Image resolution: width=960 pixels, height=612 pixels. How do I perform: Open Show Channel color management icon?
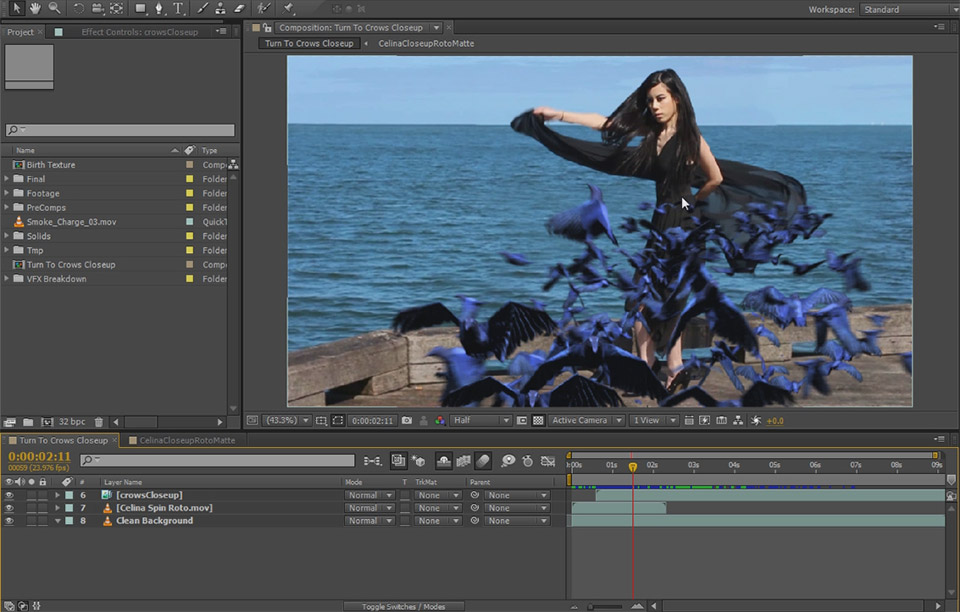pyautogui.click(x=440, y=420)
